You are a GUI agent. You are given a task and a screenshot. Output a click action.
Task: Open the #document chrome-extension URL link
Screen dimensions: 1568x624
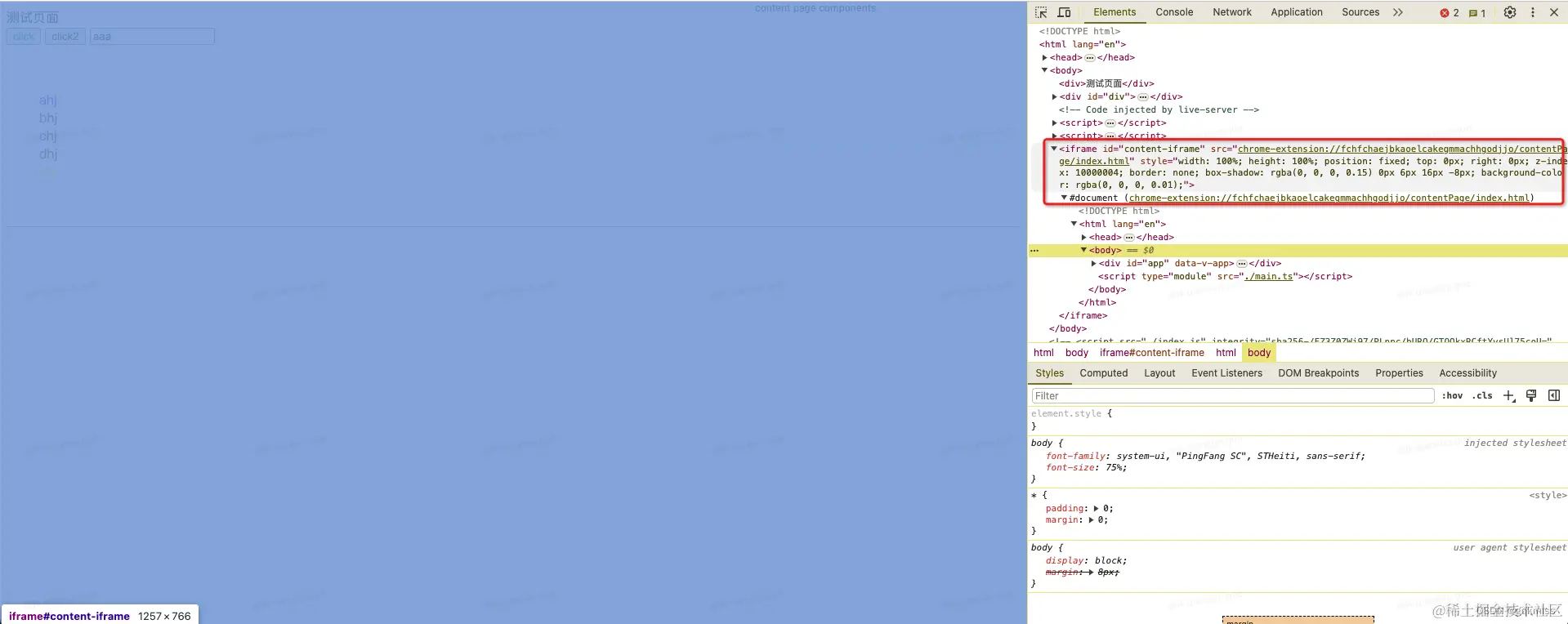(1329, 198)
